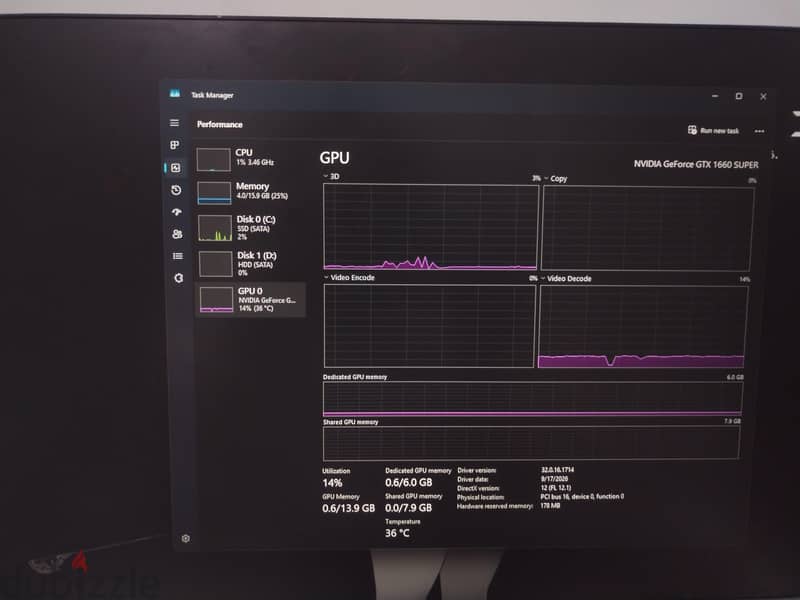Open the Services page icon
800x600 pixels.
(x=179, y=278)
